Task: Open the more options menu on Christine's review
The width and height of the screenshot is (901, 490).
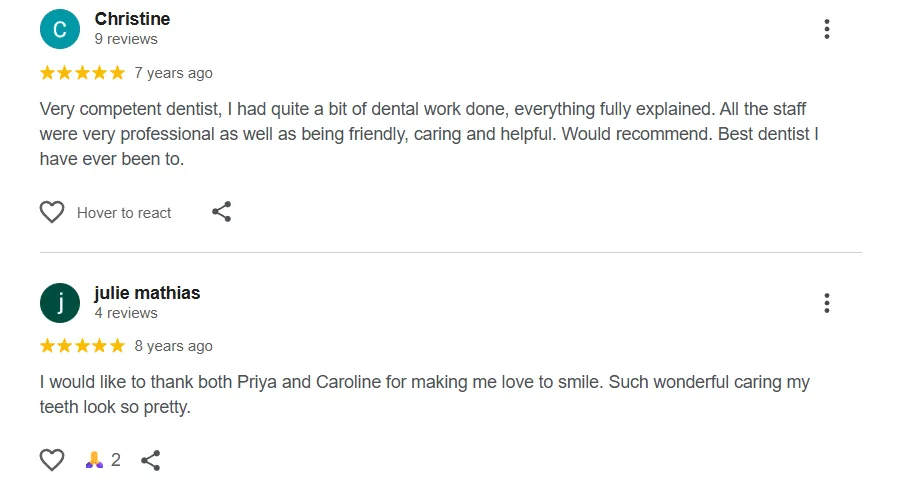Action: (x=826, y=29)
